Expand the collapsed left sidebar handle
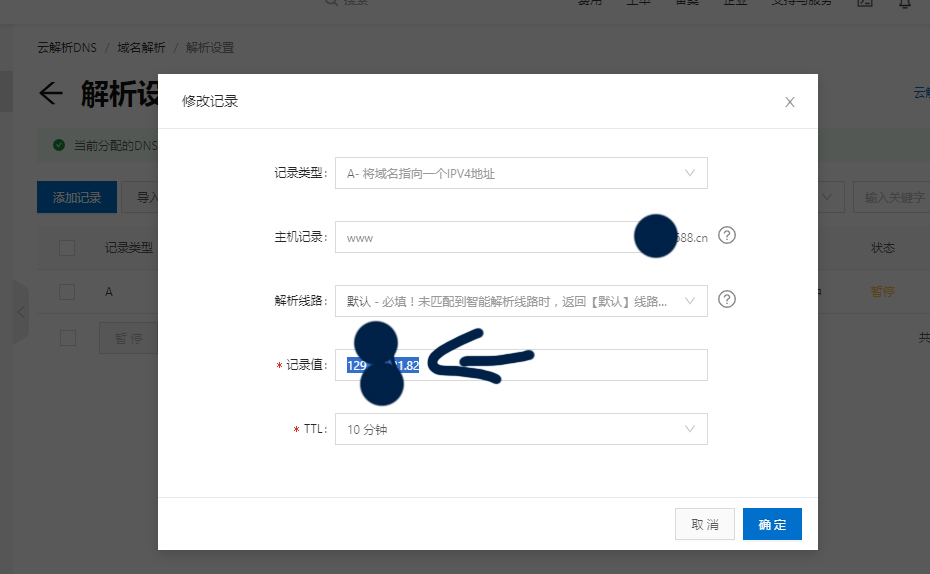This screenshot has height=574, width=930. tap(21, 312)
